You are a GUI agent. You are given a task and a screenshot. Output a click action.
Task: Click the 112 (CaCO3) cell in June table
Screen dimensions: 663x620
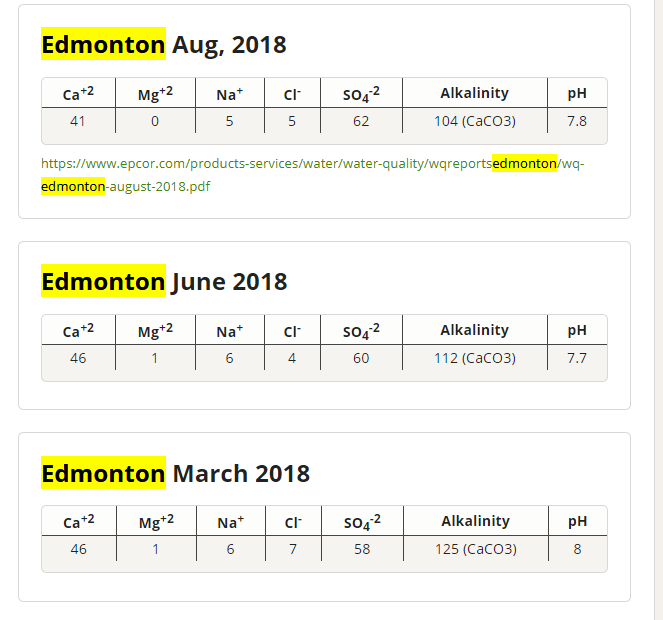(x=474, y=358)
